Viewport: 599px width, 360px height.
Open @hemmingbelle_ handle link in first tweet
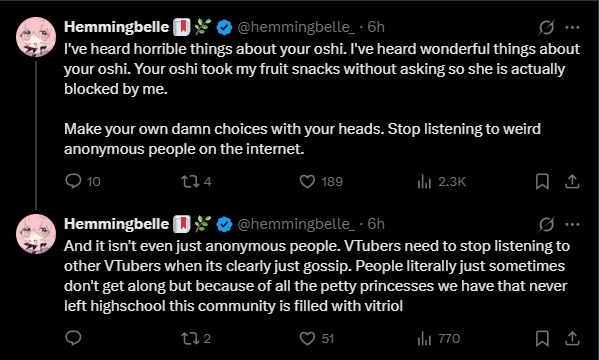[x=296, y=27]
